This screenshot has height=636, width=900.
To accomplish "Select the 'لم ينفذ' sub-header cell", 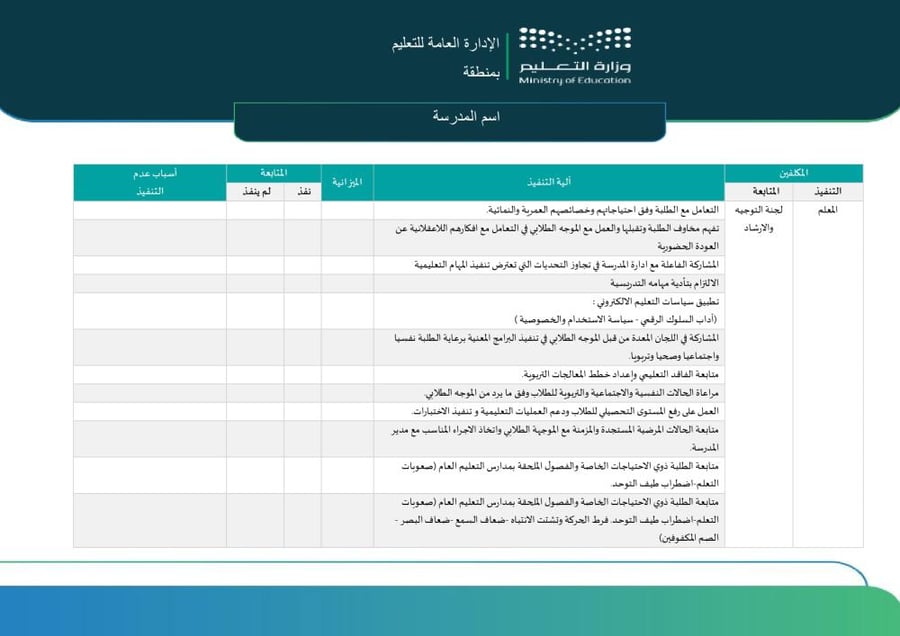I will [x=255, y=192].
